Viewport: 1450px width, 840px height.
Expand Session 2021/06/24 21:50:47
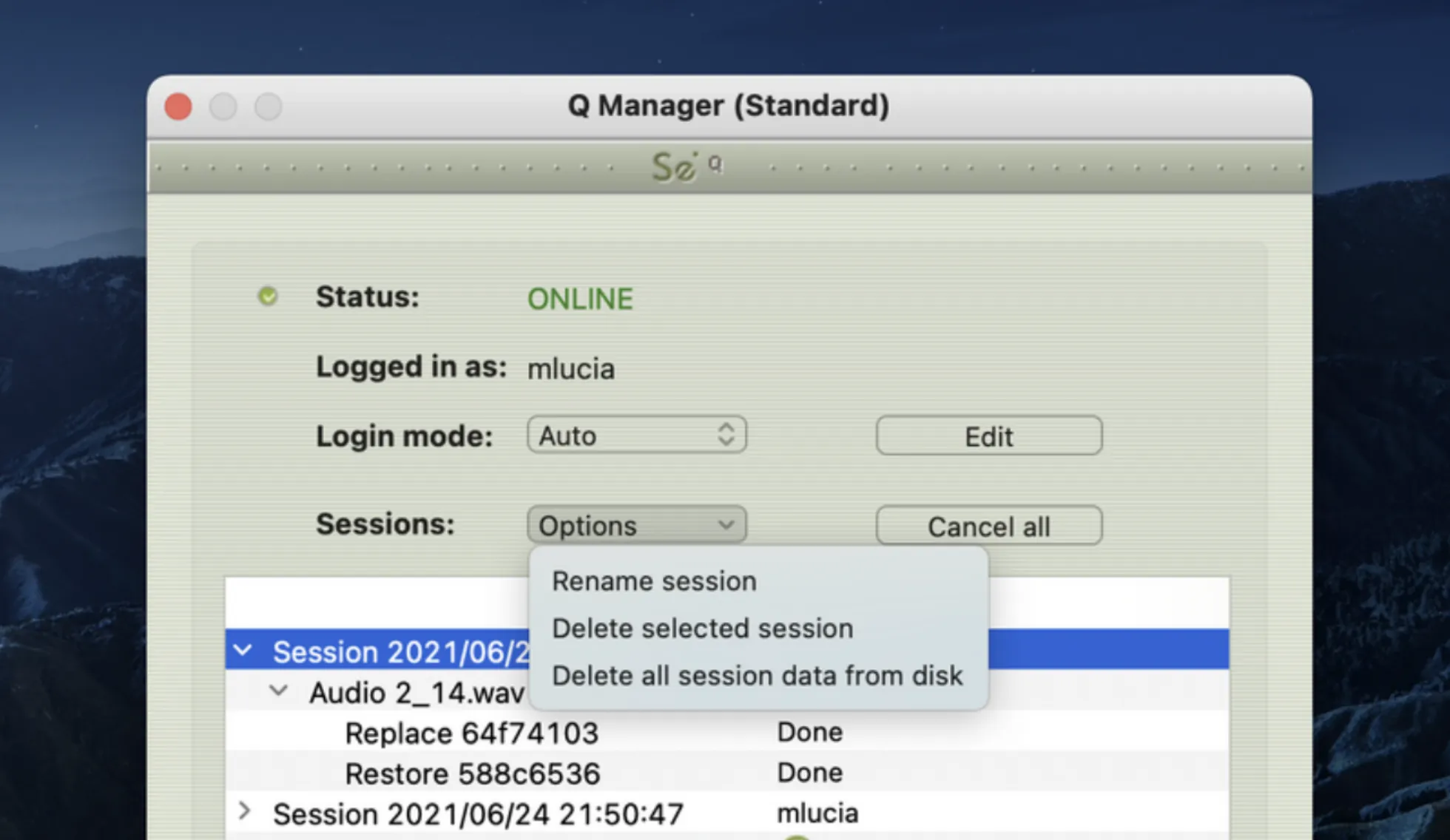[244, 812]
